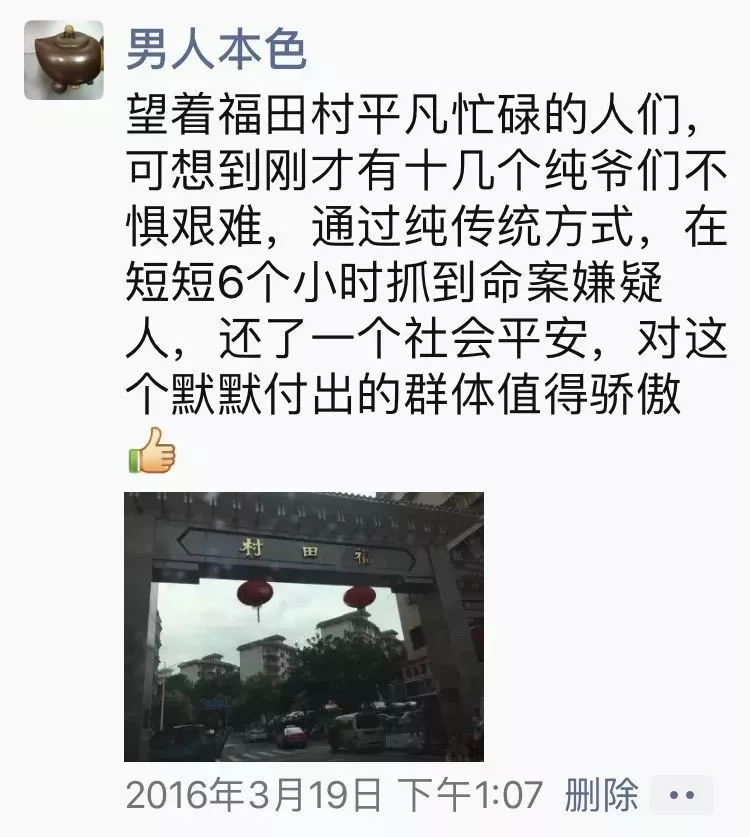Viewport: 750px width, 837px height.
Task: Select the line starting 个默默付出
Action: click(x=404, y=395)
